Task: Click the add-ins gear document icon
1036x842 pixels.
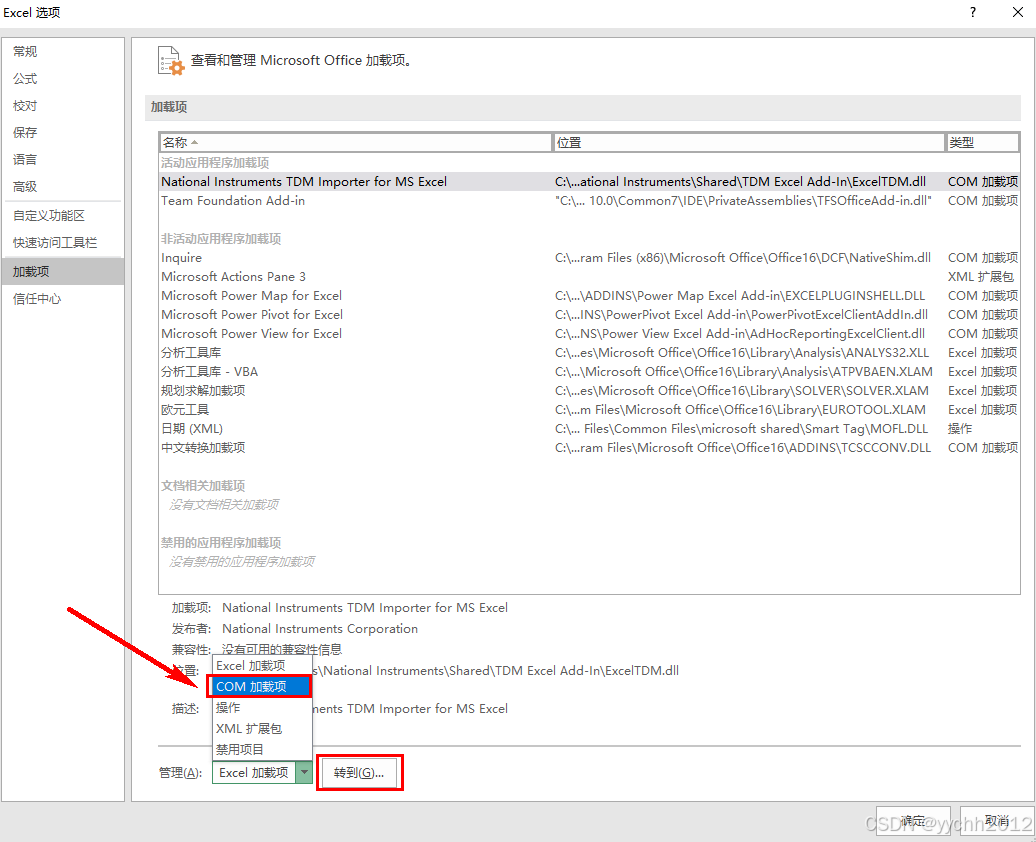Action: pos(171,61)
